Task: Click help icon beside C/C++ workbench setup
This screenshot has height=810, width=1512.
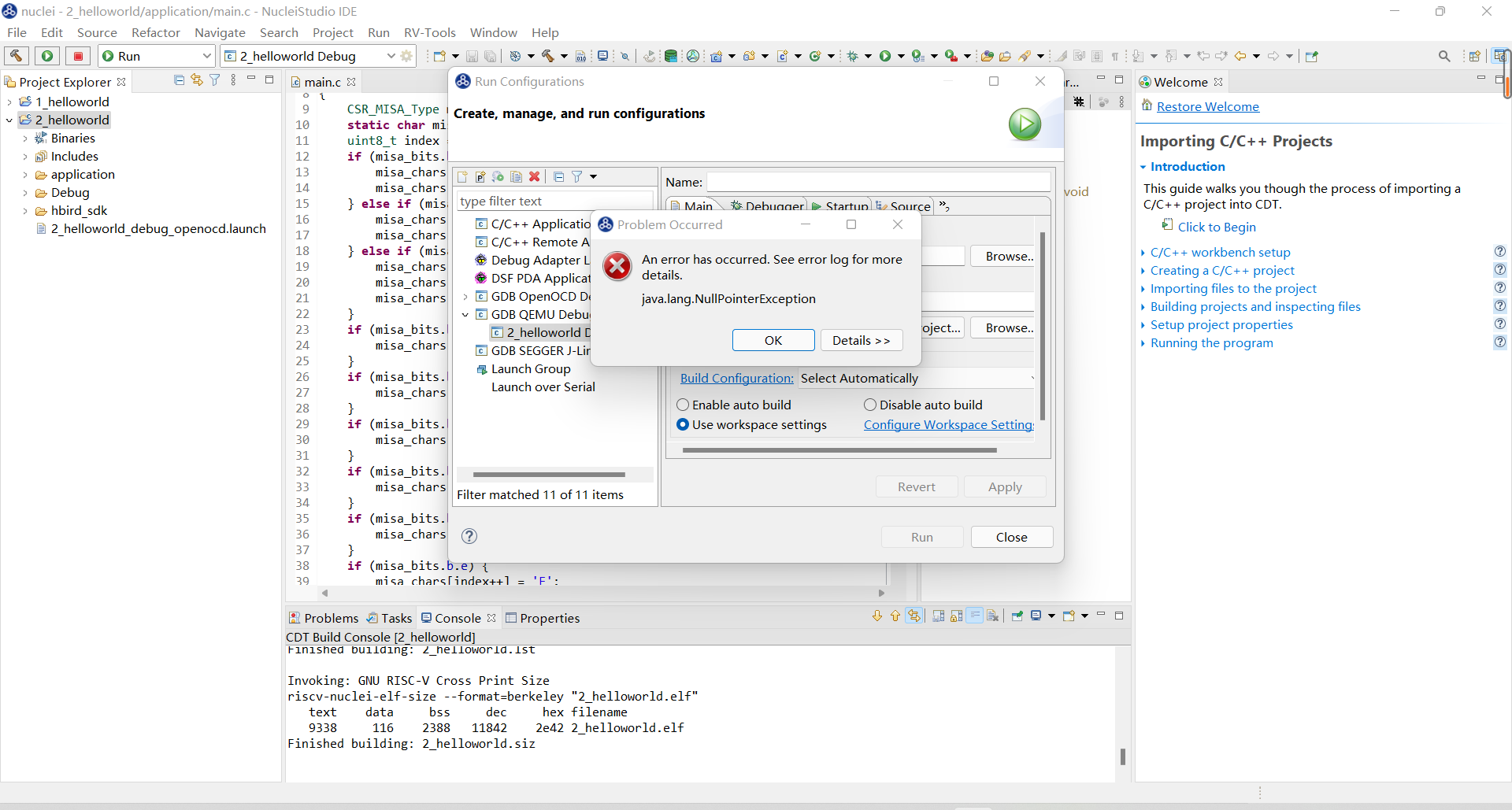Action: pos(1500,252)
